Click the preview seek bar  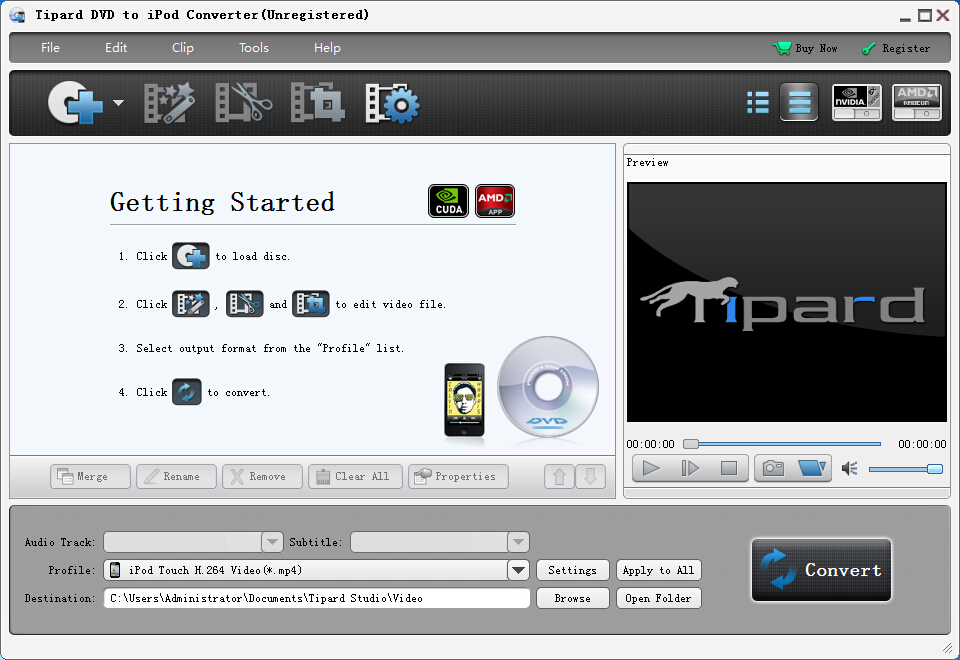783,444
